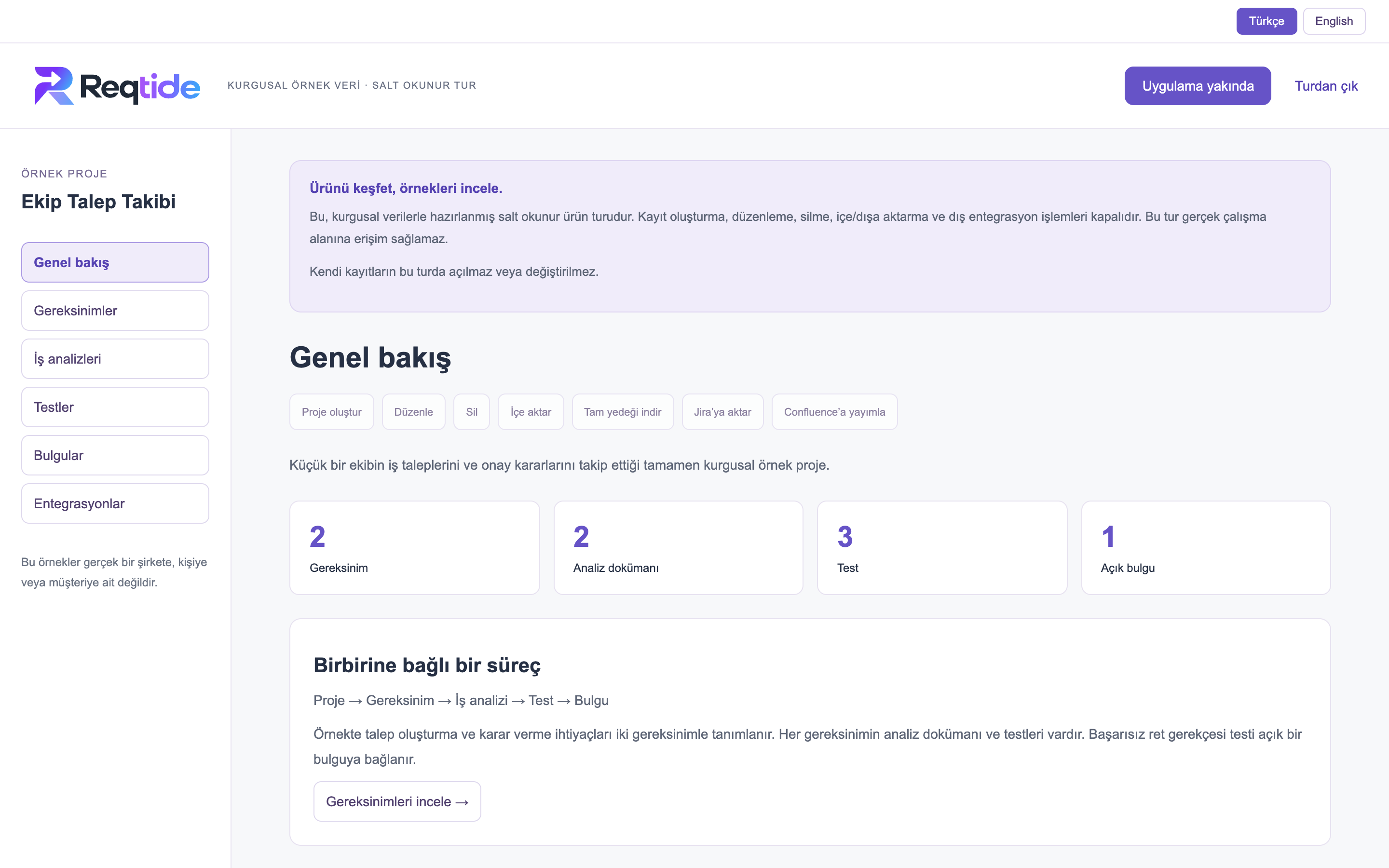Click the Reqtide logo
Image resolution: width=1389 pixels, height=868 pixels.
click(x=117, y=86)
